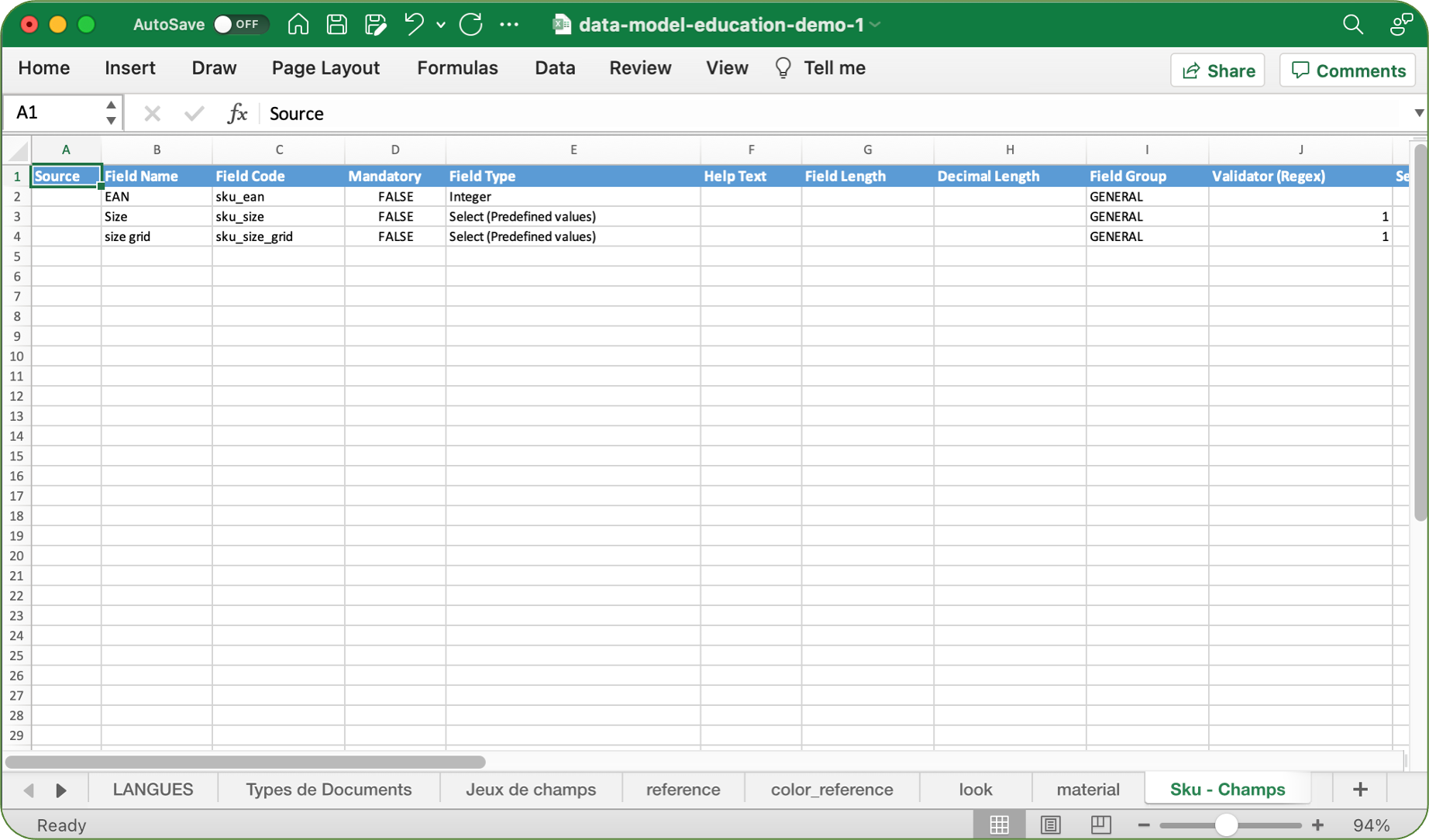This screenshot has height=840, width=1429.
Task: Switch to the look sheet tab
Action: coord(975,790)
